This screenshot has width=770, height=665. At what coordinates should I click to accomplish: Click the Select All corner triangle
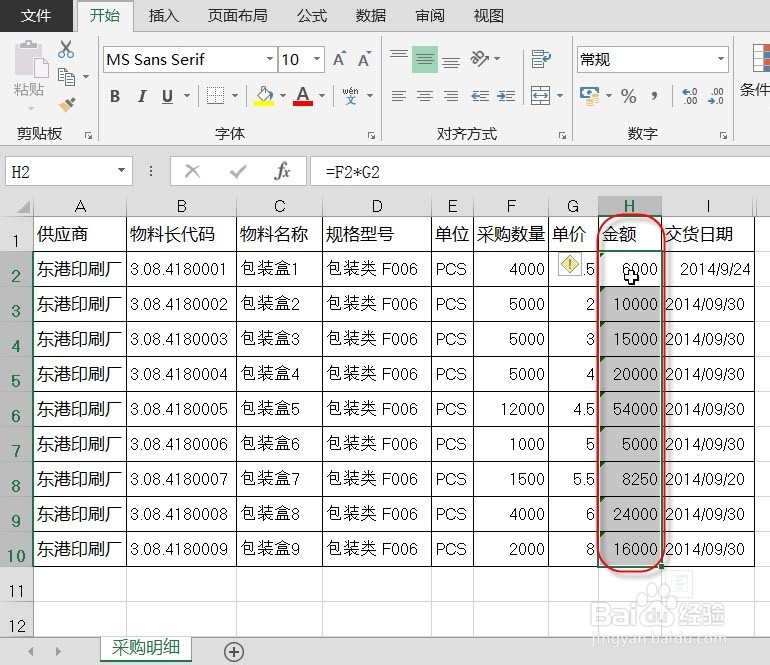[24, 206]
